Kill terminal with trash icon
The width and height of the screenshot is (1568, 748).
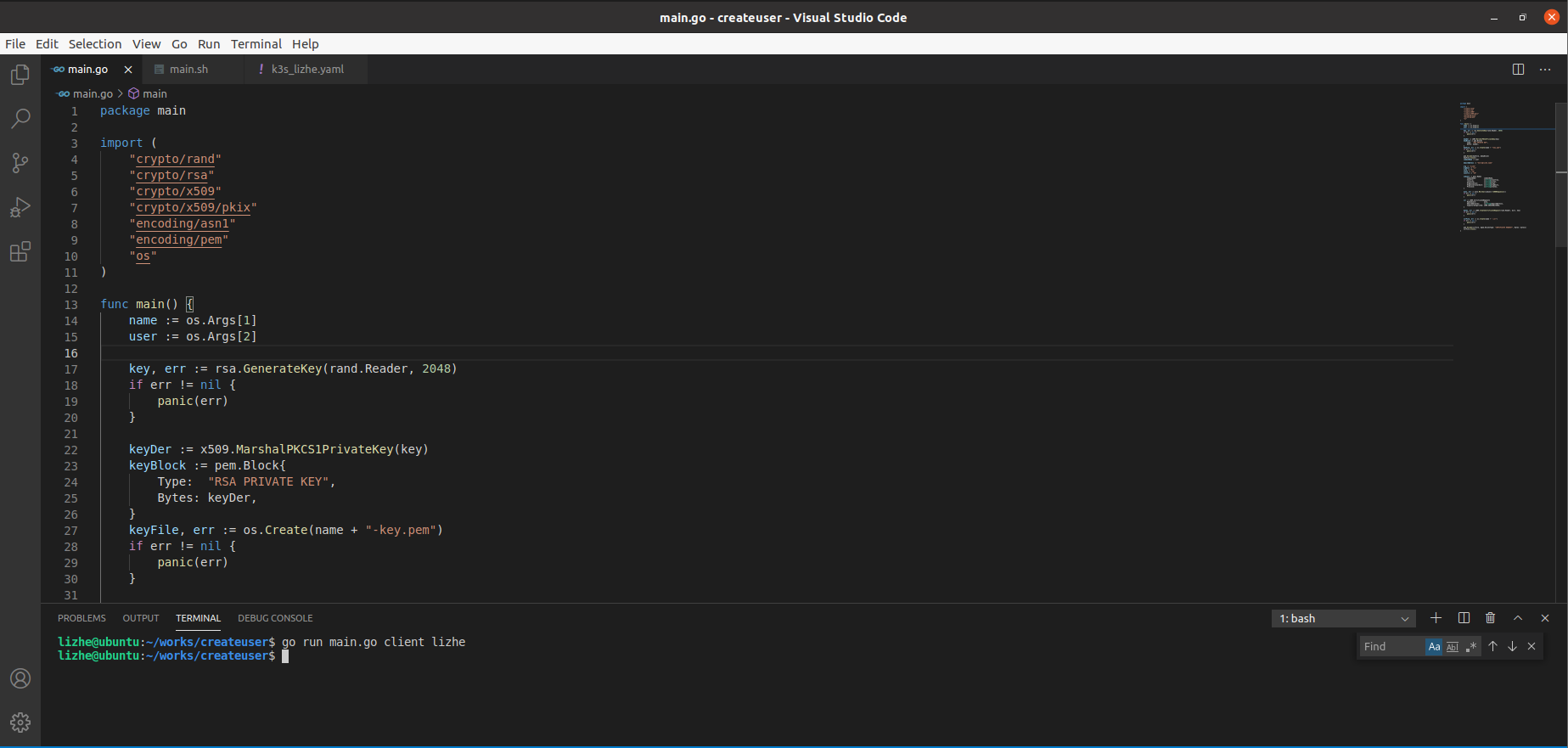point(1491,618)
